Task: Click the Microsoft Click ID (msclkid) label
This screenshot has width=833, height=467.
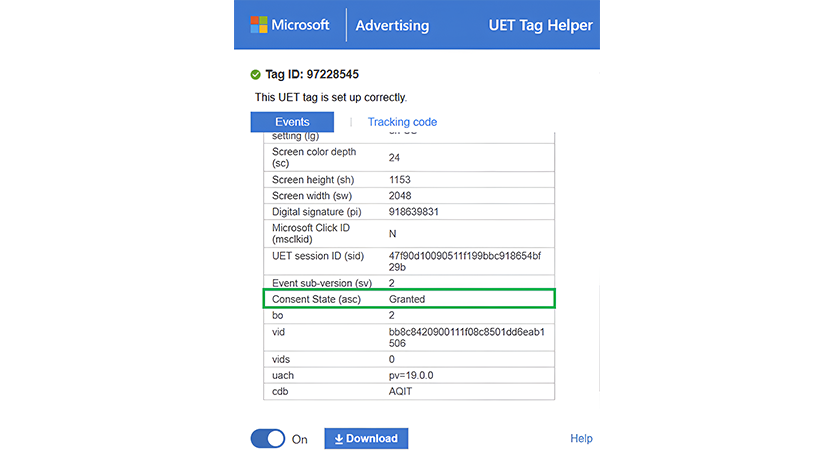Action: click(311, 233)
